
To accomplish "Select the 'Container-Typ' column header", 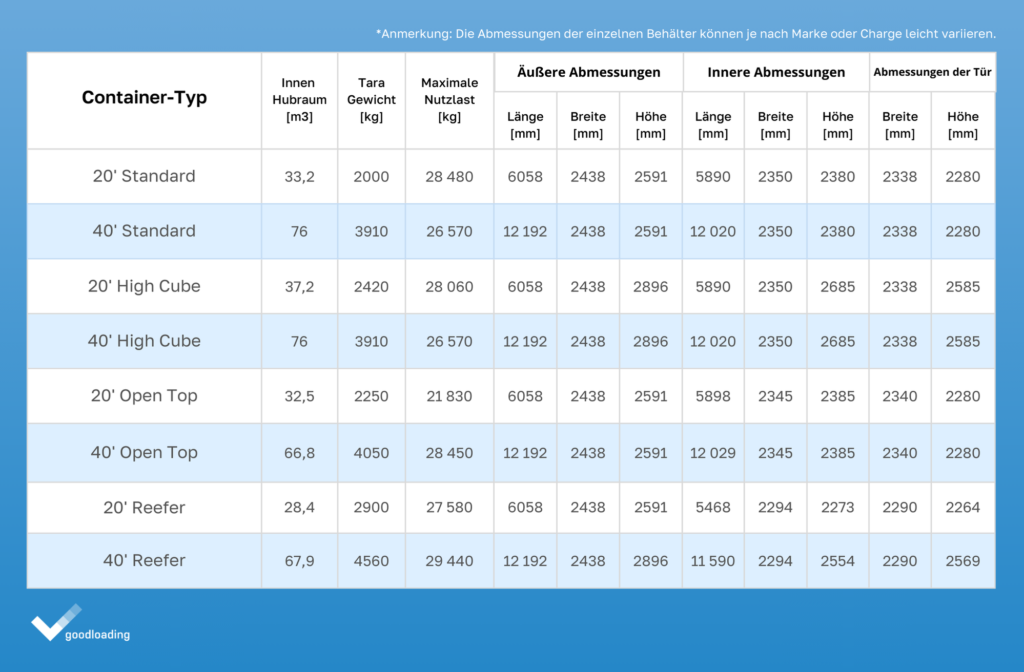I will 144,97.
